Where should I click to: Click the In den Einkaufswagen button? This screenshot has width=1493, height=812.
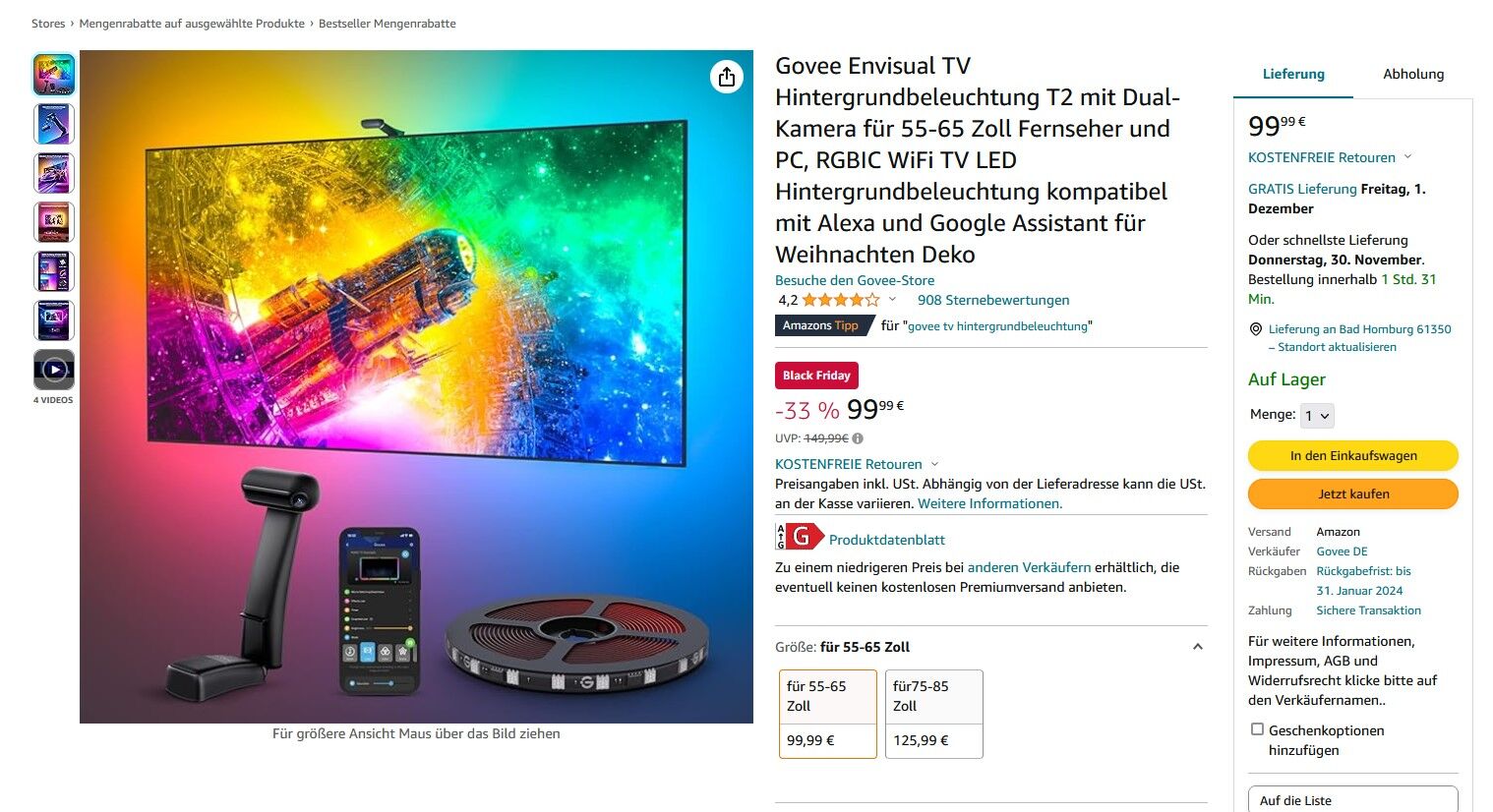tap(1353, 456)
